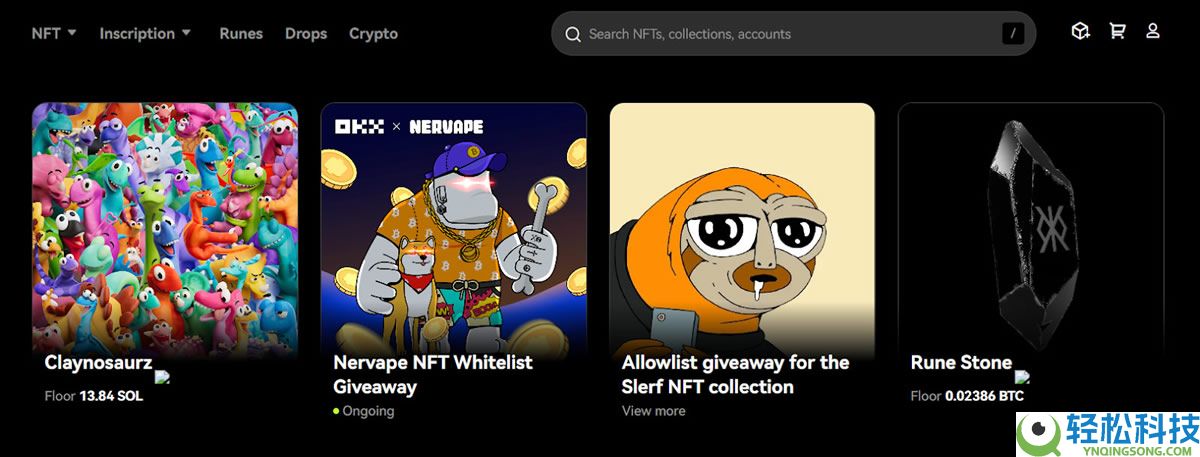Open the user account profile icon
Screen dimensions: 1200x457
pos(1153,32)
